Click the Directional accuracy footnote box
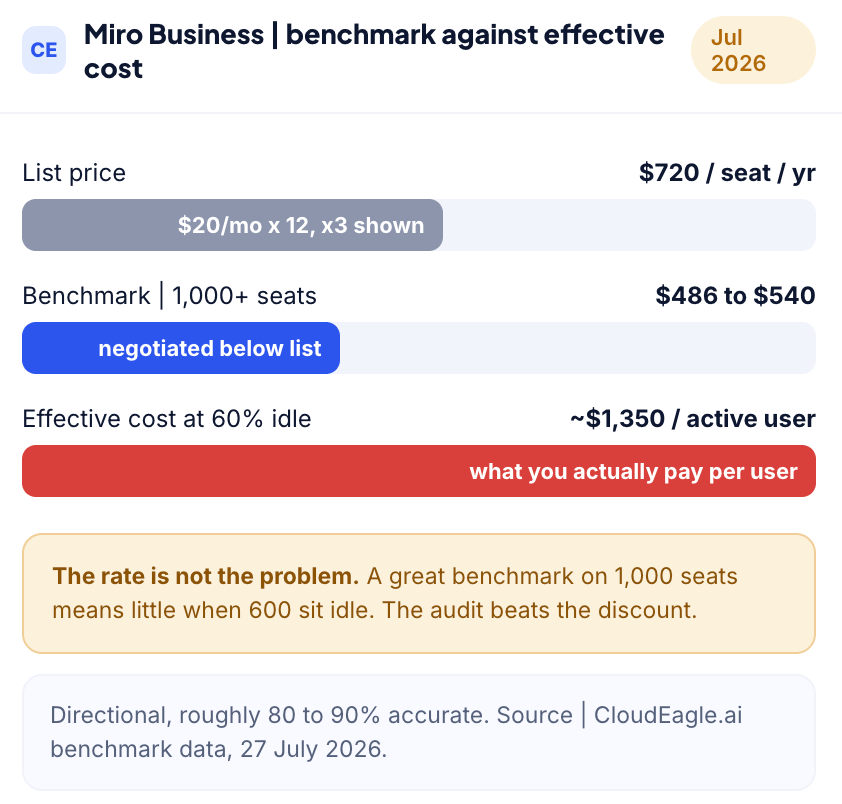Viewport: 842px width, 804px height. pyautogui.click(x=419, y=733)
